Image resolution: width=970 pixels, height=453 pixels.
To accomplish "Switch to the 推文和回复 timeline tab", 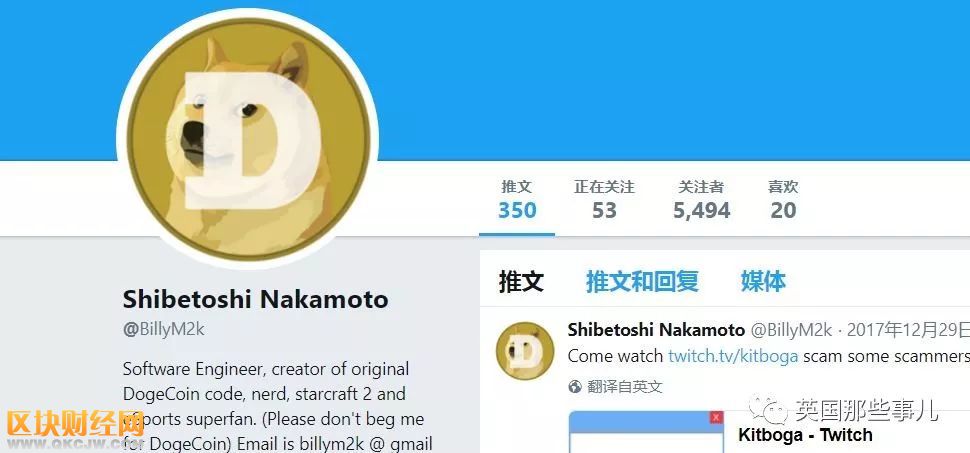I will coord(642,282).
